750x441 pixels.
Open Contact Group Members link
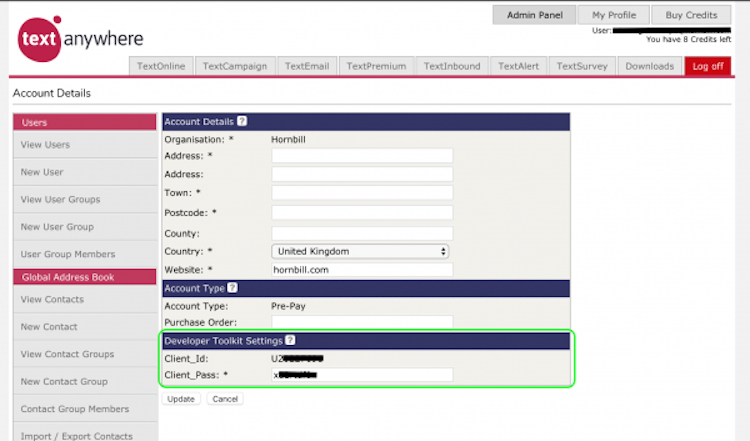[x=85, y=409]
